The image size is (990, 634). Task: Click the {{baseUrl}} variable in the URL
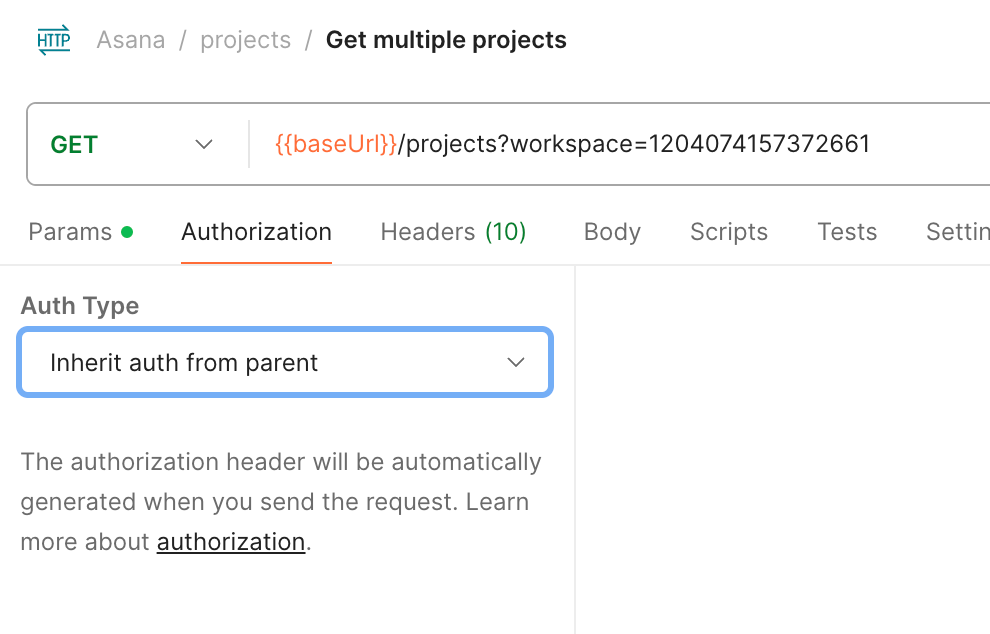tap(336, 144)
